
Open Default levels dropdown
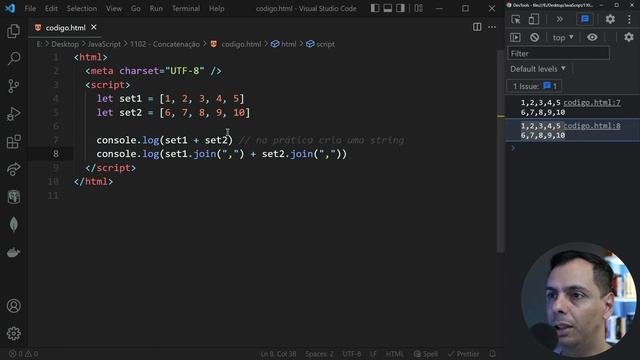pos(538,69)
